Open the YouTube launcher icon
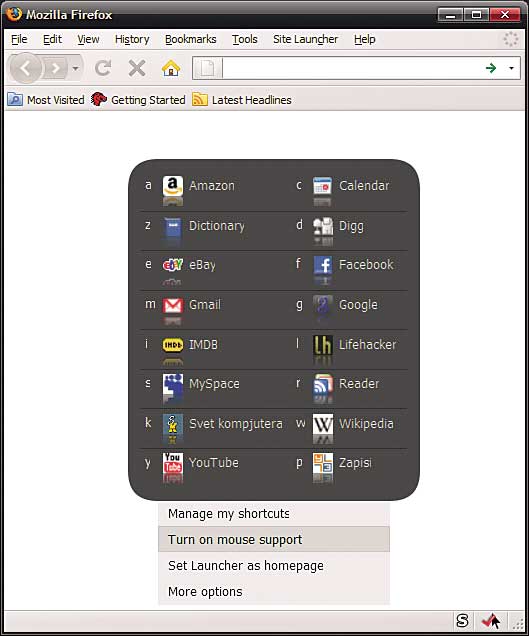Screen dimensions: 529x636 (173, 463)
